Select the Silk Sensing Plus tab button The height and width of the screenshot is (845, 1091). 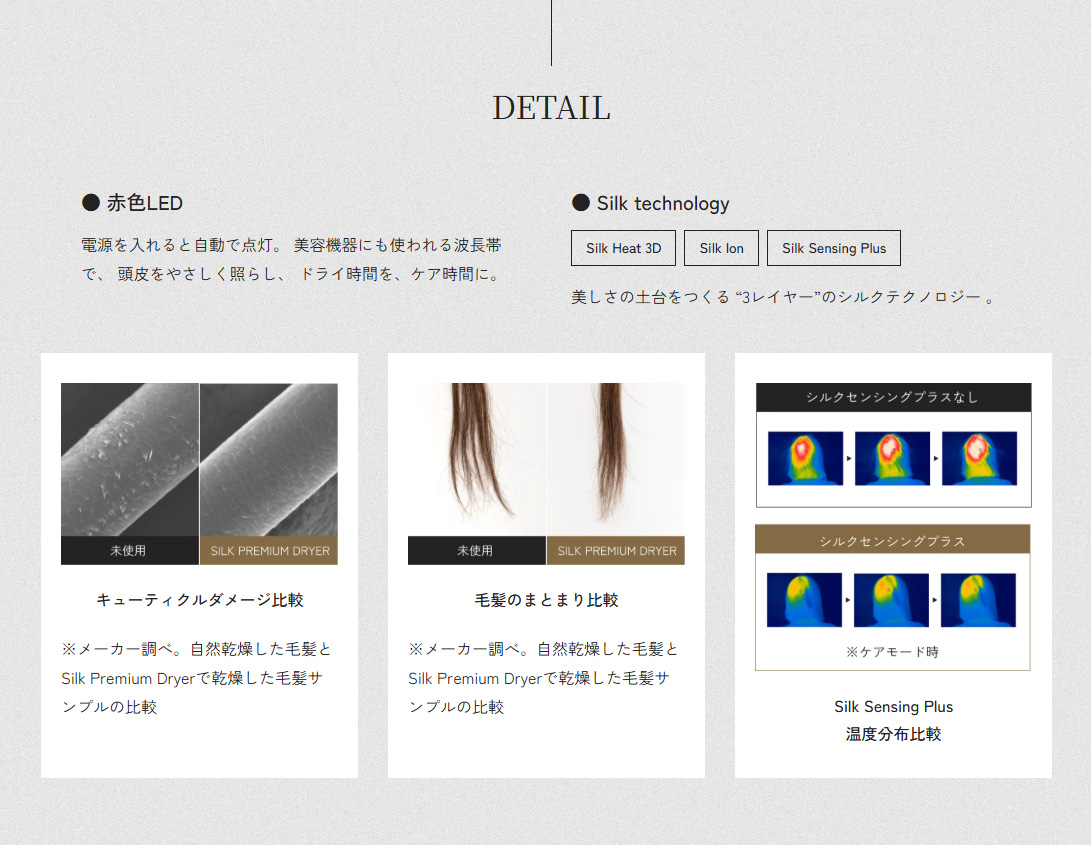click(x=834, y=248)
